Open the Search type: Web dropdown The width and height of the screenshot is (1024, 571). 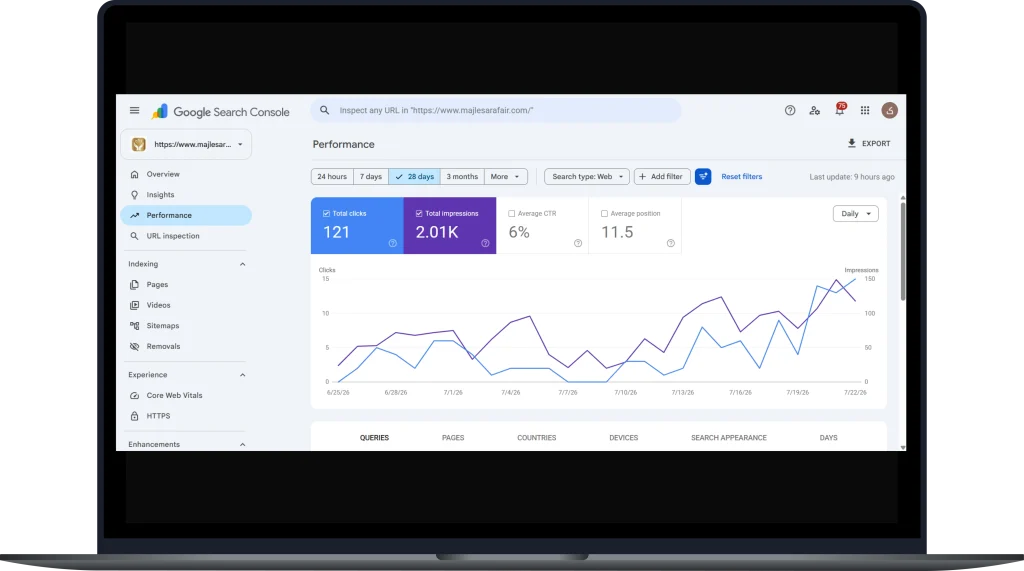point(586,176)
